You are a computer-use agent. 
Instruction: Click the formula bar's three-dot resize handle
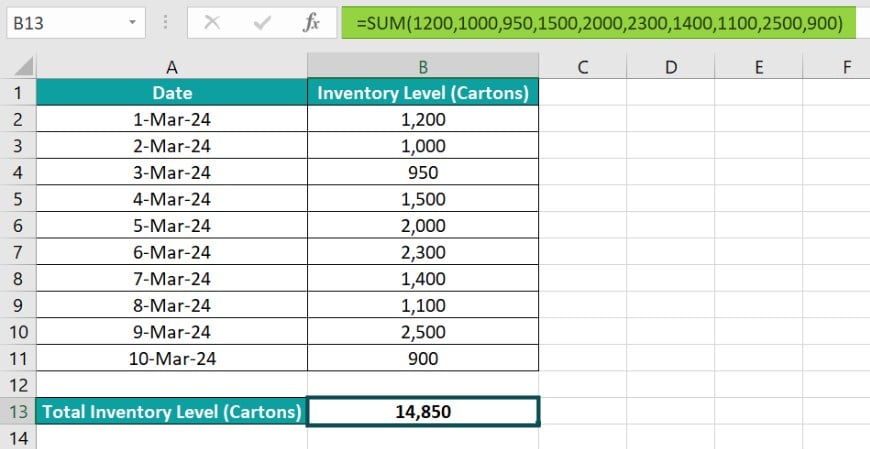pos(166,23)
